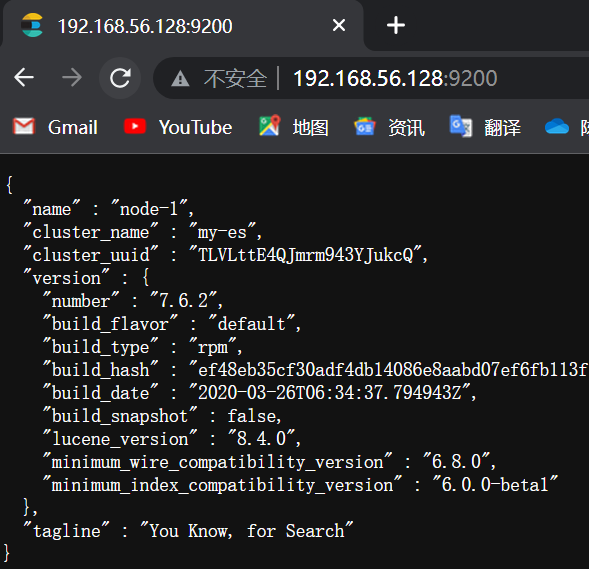This screenshot has width=589, height=569.
Task: Click the blue cloud bookmark icon
Action: 557,126
